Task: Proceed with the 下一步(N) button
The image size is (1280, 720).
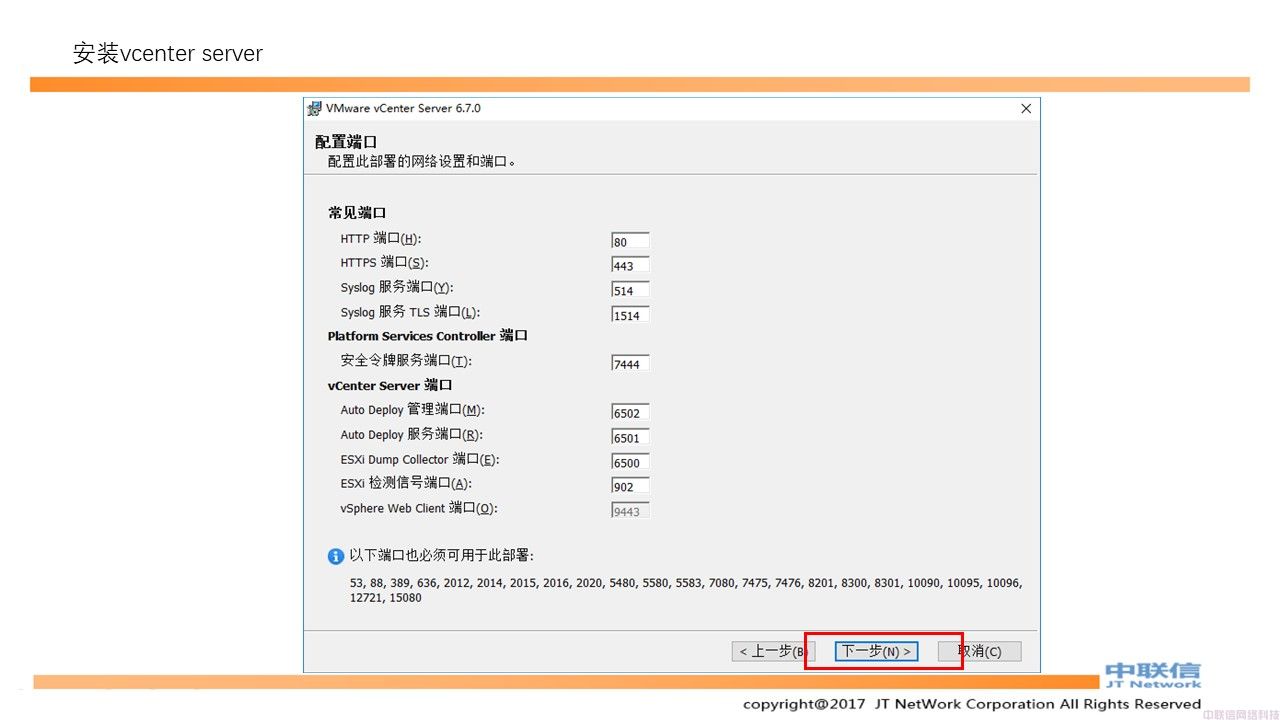Action: [x=876, y=652]
